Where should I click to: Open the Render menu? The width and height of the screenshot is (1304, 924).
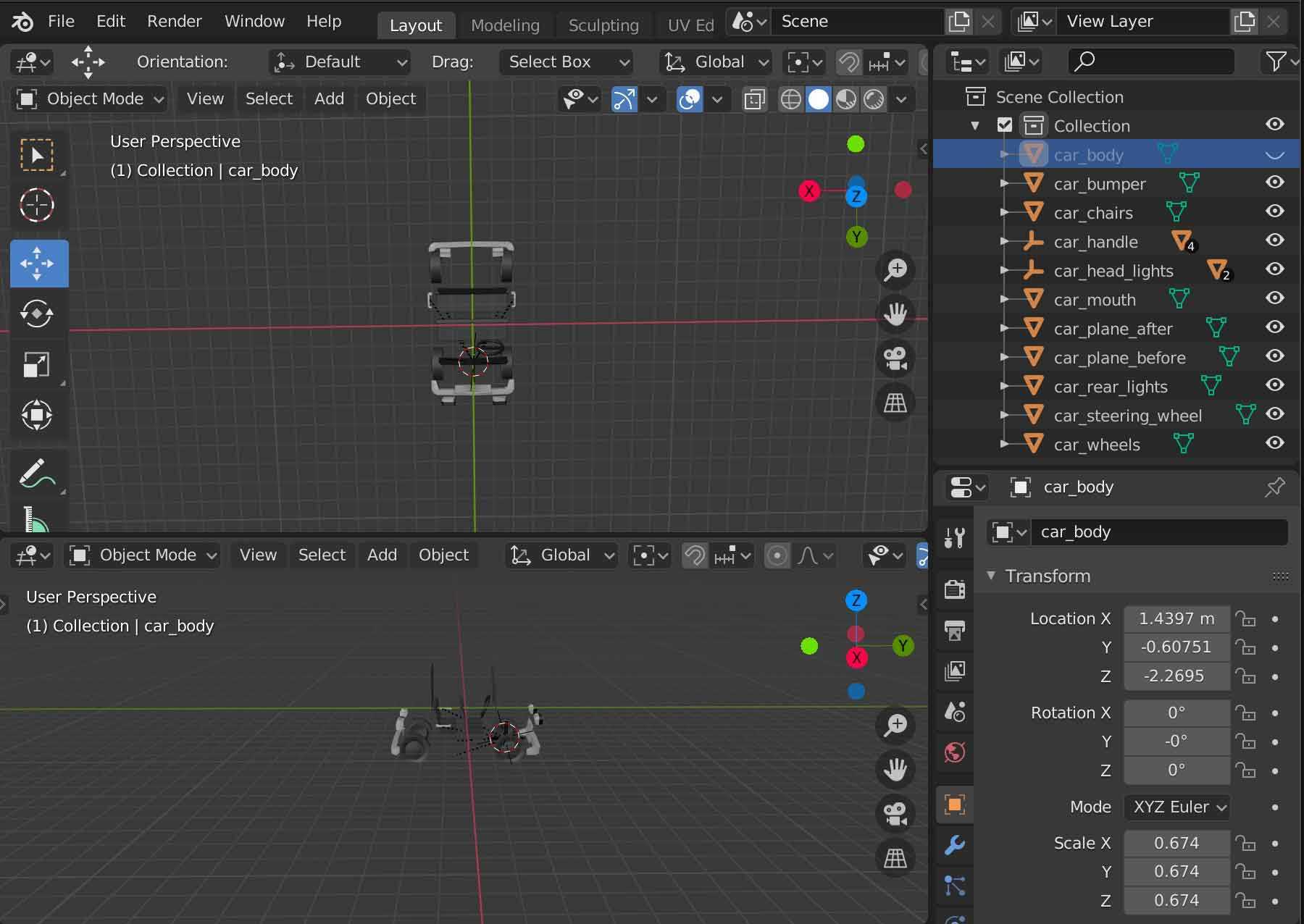(x=174, y=22)
